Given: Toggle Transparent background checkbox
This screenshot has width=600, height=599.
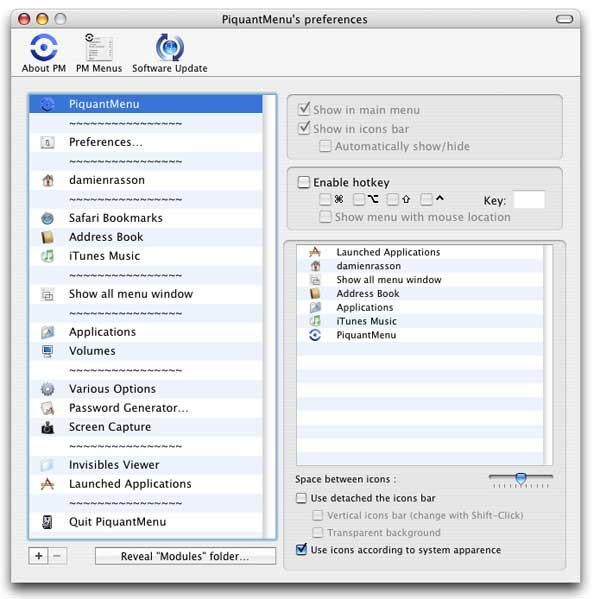Looking at the screenshot, I should (318, 533).
